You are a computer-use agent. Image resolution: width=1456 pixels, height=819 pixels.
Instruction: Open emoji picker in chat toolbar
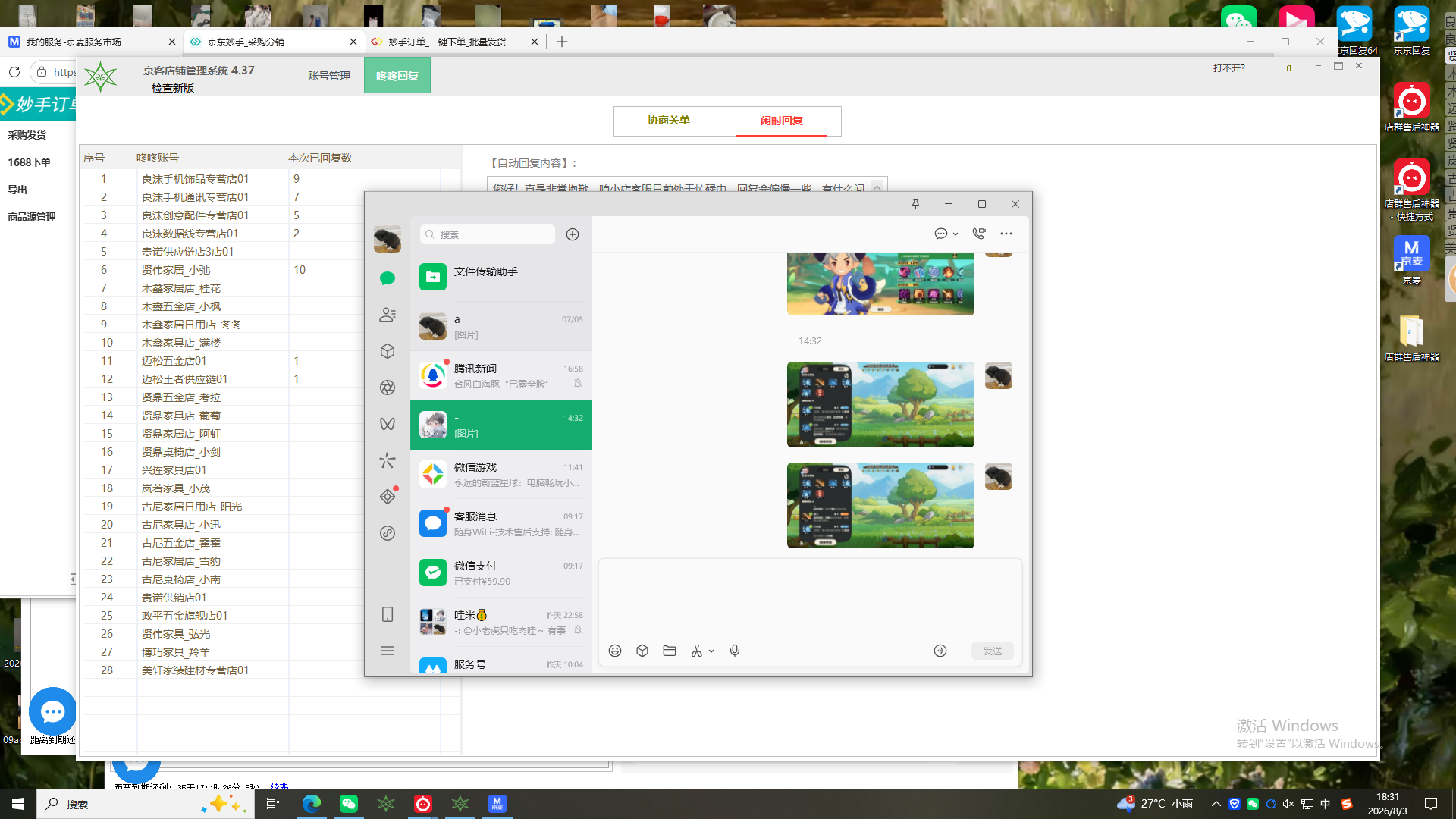[615, 651]
